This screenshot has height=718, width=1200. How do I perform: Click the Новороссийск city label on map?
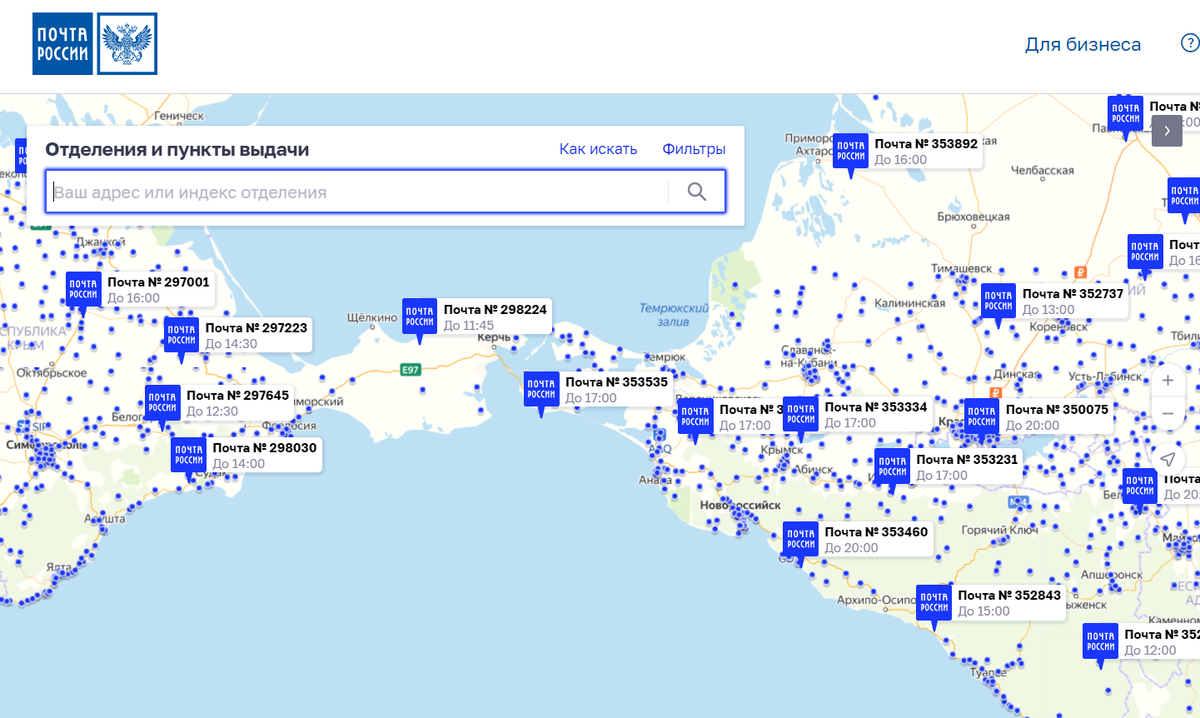pyautogui.click(x=741, y=505)
